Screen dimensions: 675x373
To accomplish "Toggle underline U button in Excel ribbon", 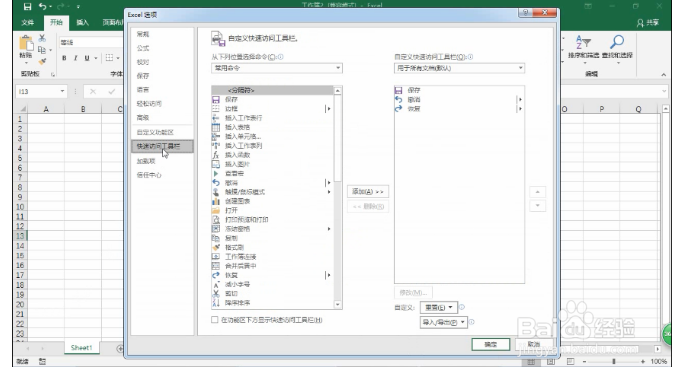I will coord(87,58).
